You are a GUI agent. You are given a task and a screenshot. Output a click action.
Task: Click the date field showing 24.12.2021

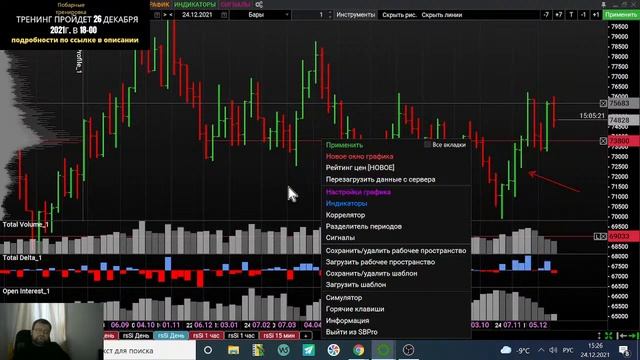click(x=197, y=15)
